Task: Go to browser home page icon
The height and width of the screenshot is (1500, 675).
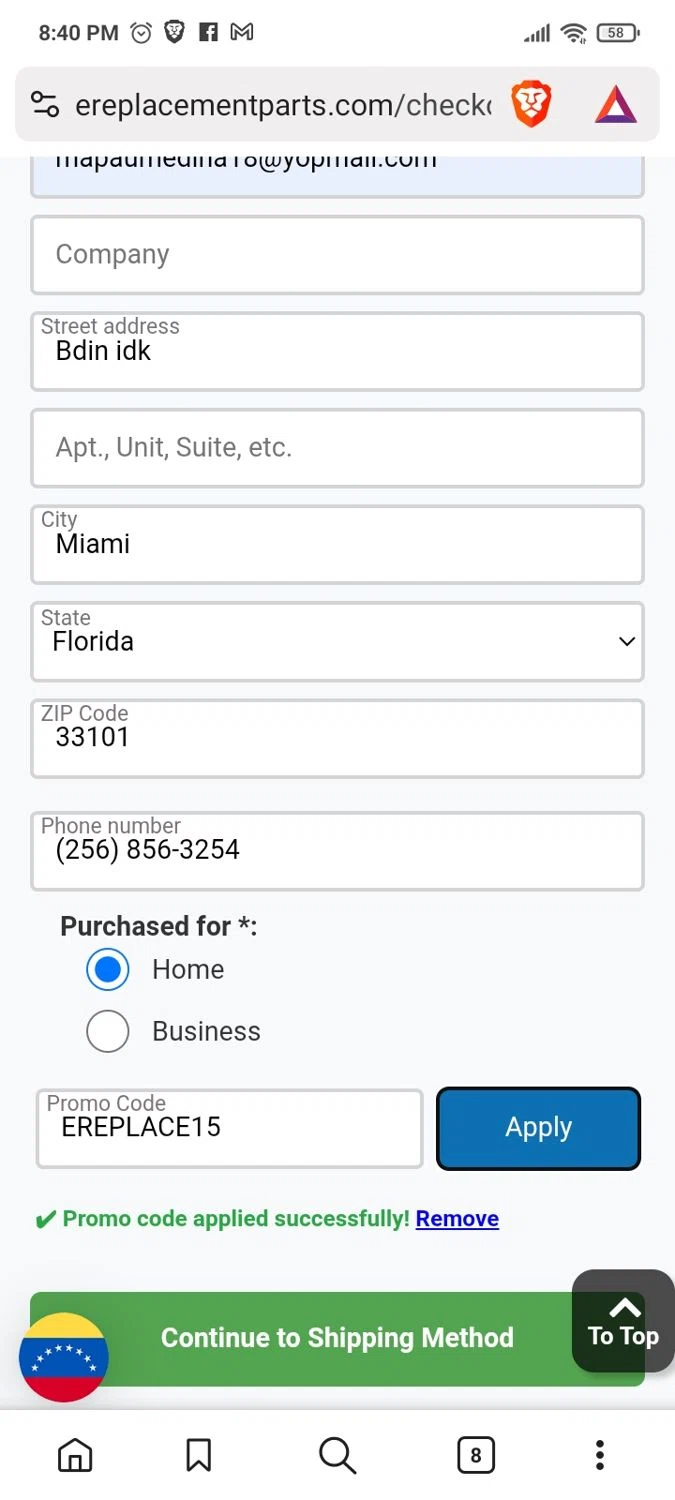Action: point(75,1455)
